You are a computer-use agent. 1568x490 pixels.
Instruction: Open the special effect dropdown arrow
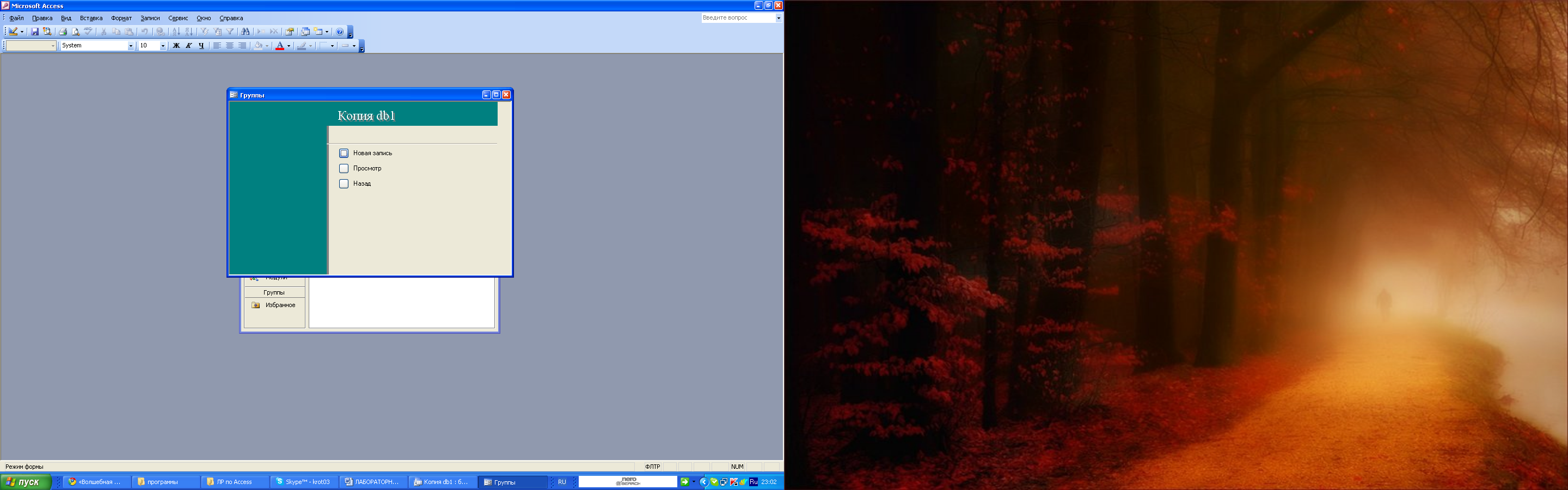(x=354, y=46)
